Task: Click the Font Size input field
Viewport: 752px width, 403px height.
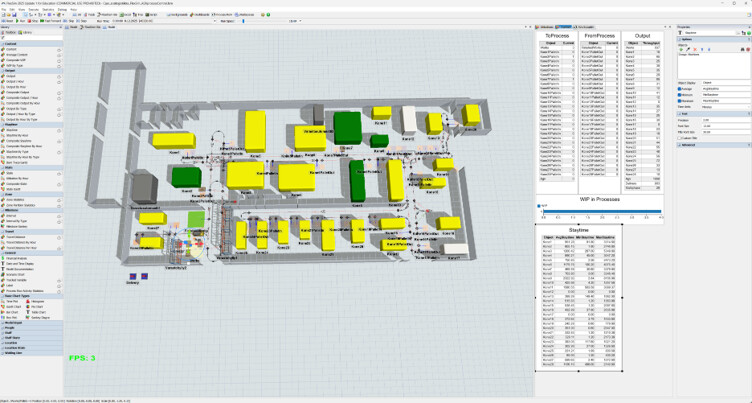Action: pyautogui.click(x=726, y=126)
